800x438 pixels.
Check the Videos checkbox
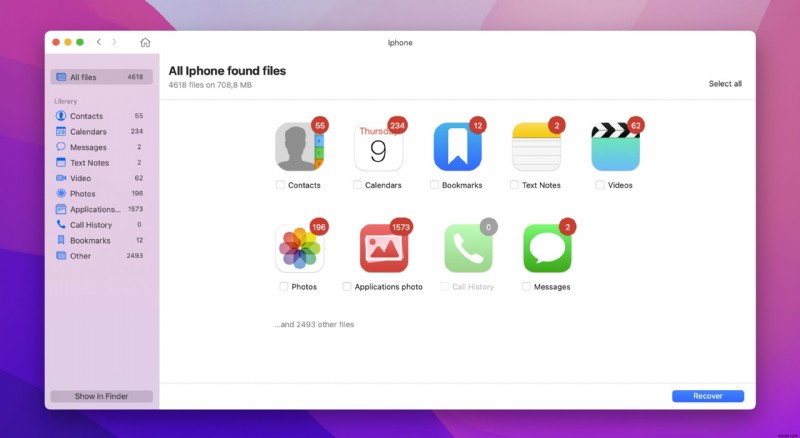(x=600, y=185)
